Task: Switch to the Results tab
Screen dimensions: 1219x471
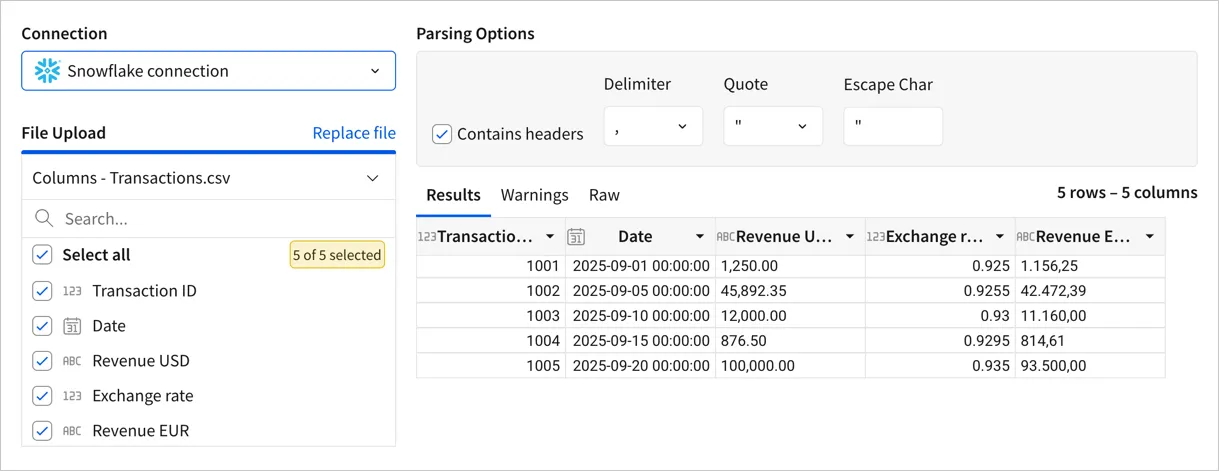Action: [453, 196]
